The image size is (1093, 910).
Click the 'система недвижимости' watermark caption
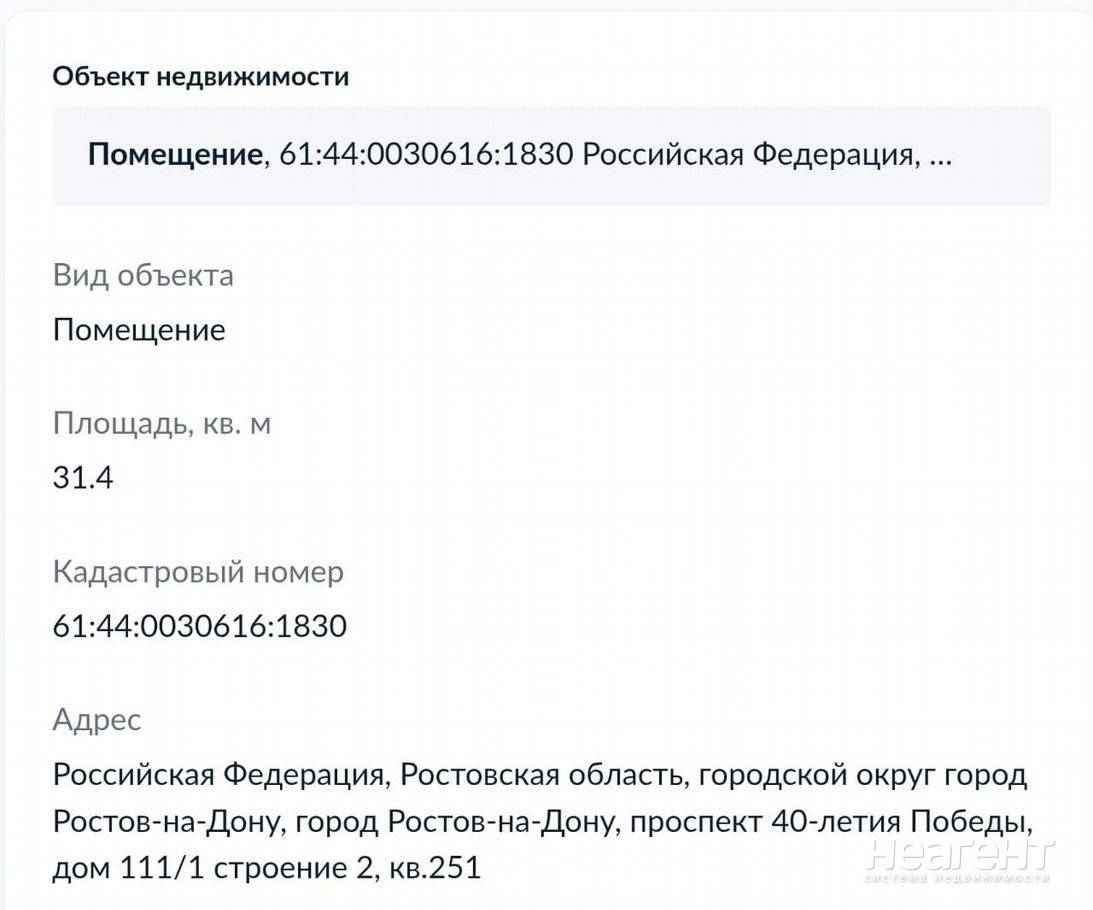pos(958,879)
